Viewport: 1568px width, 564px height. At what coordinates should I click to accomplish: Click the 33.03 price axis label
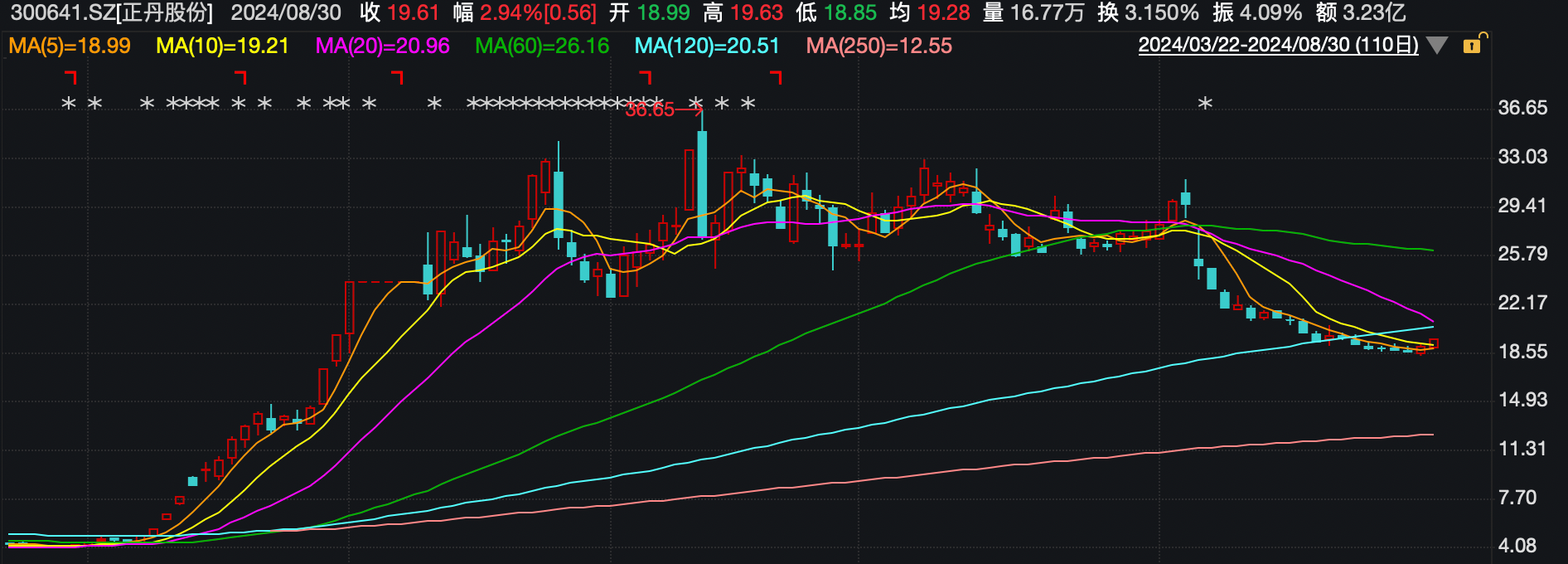1522,157
